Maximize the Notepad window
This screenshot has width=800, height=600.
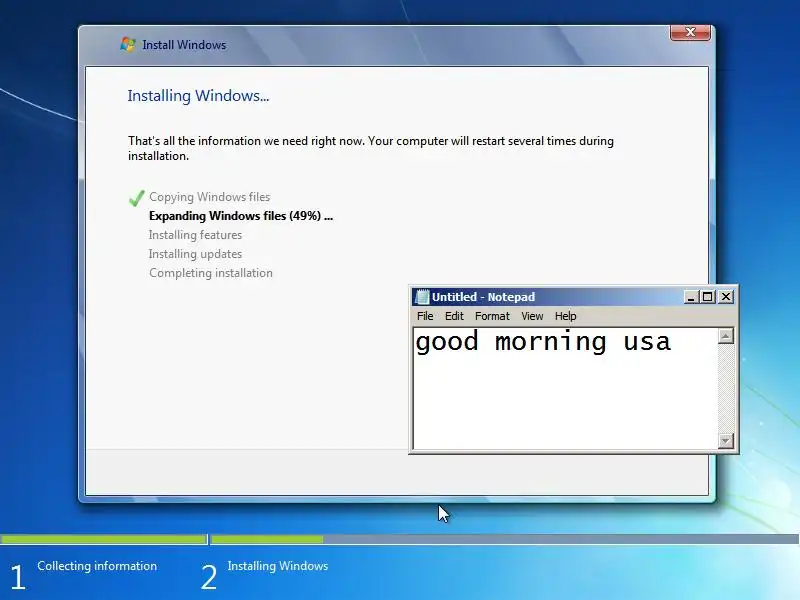pos(708,296)
